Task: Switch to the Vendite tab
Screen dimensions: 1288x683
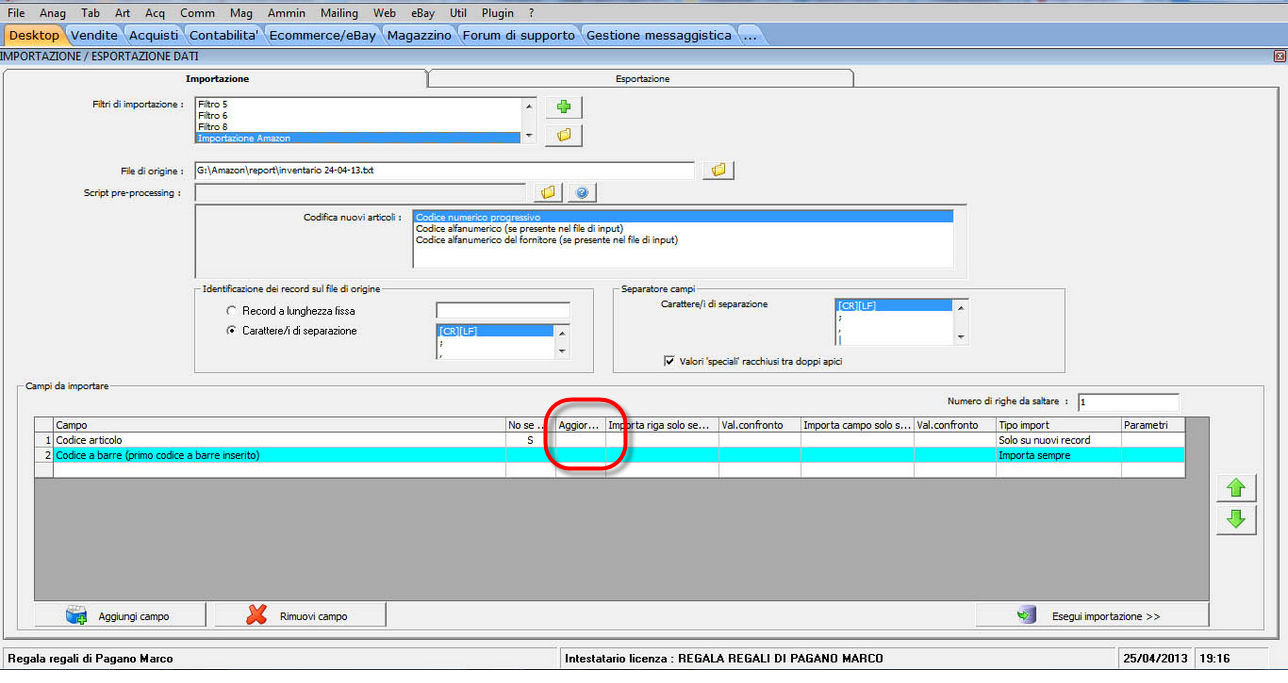Action: point(95,35)
